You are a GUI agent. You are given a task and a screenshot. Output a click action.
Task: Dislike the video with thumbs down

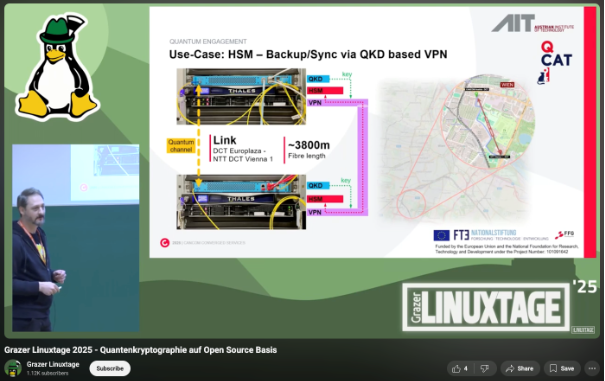coord(485,369)
